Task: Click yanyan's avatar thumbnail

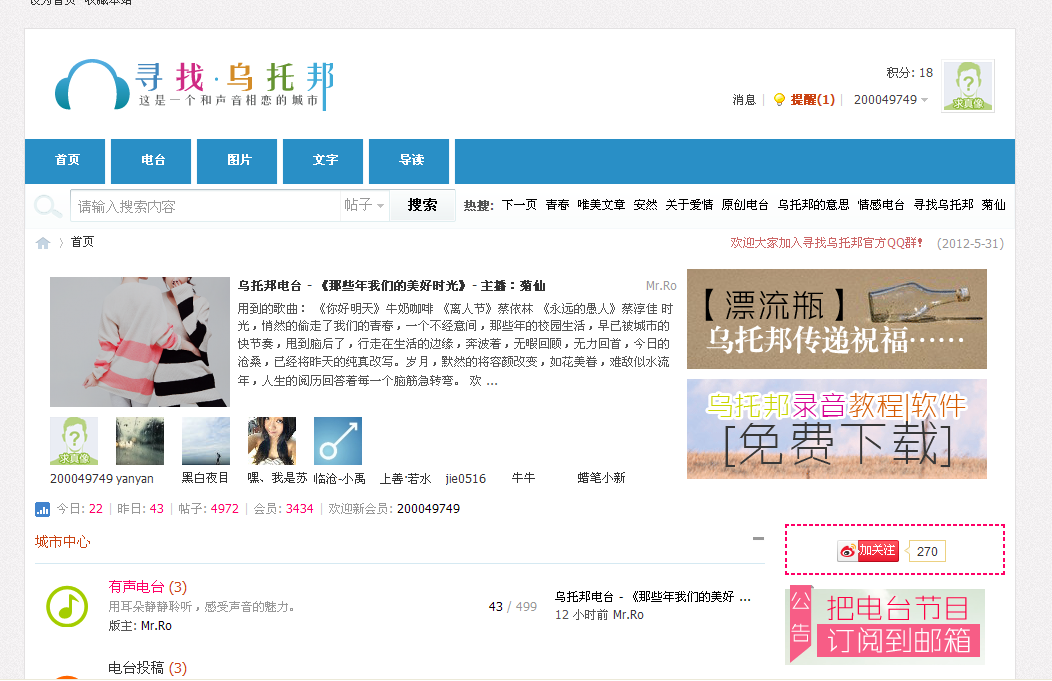Action: coord(139,440)
